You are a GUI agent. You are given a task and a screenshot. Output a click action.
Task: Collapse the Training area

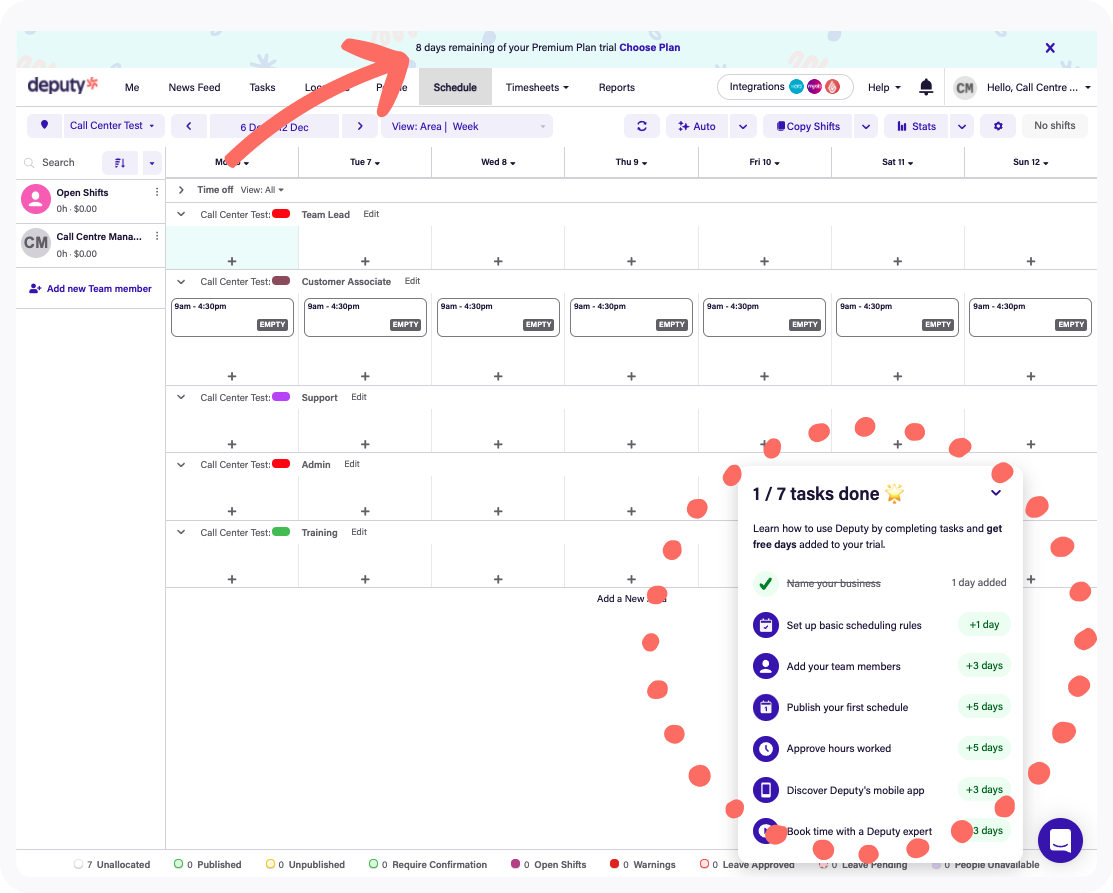click(x=181, y=532)
